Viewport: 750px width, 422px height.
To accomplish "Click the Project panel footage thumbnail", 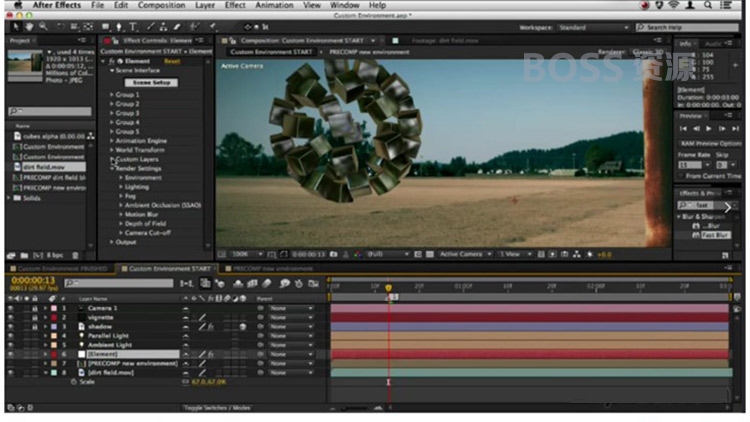I will coord(25,65).
